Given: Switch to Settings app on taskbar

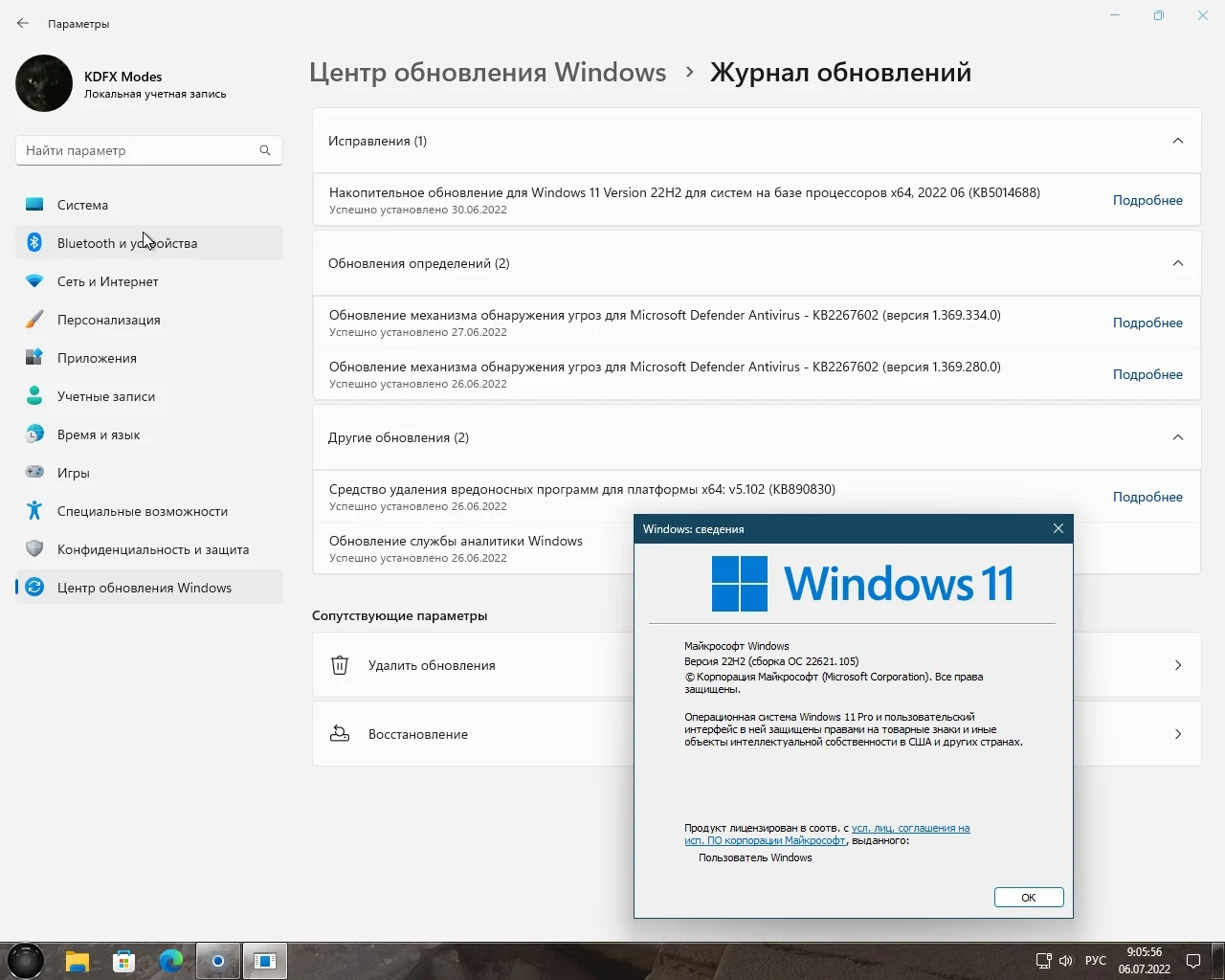Looking at the screenshot, I should [x=218, y=961].
